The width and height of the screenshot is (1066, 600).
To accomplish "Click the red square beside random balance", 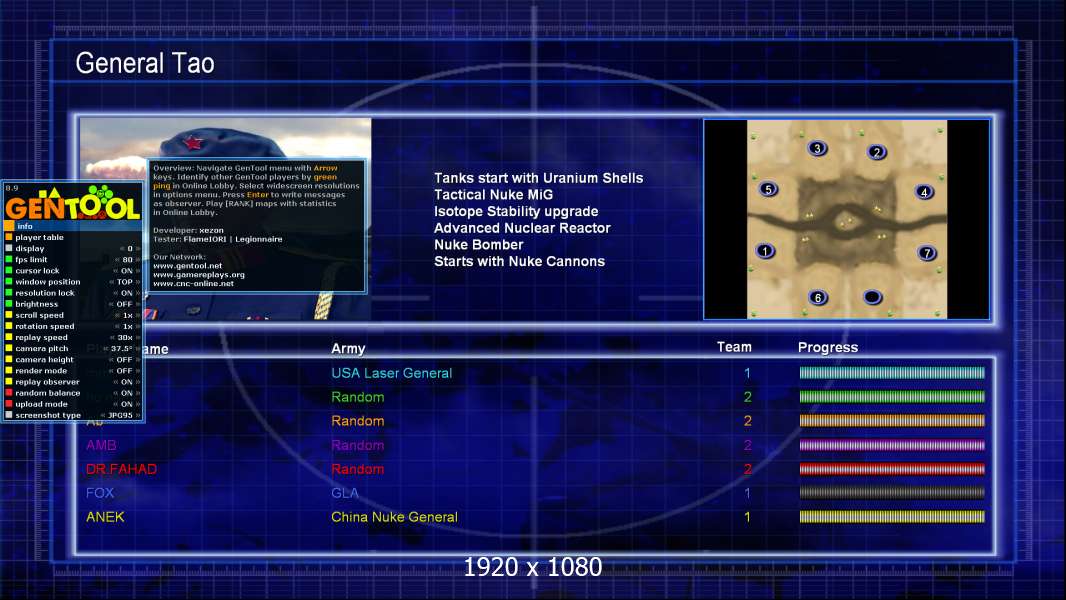I will pyautogui.click(x=9, y=393).
